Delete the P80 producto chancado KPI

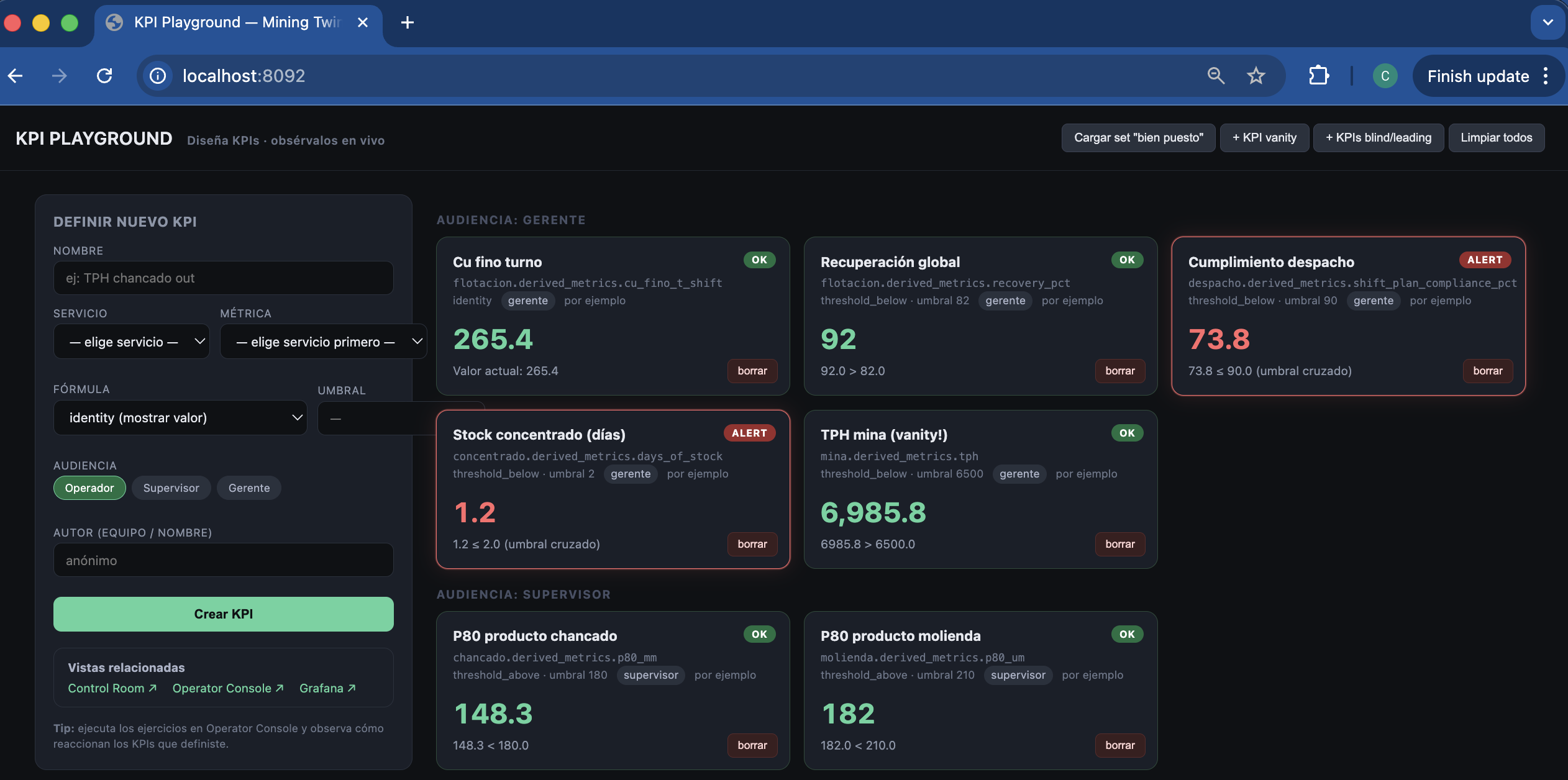pos(752,745)
